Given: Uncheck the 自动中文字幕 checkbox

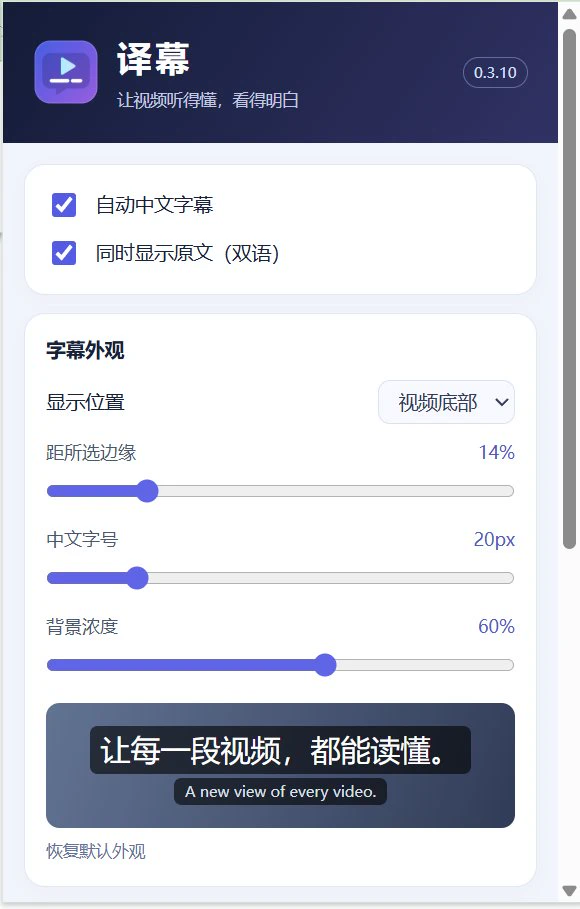Looking at the screenshot, I should [x=64, y=205].
